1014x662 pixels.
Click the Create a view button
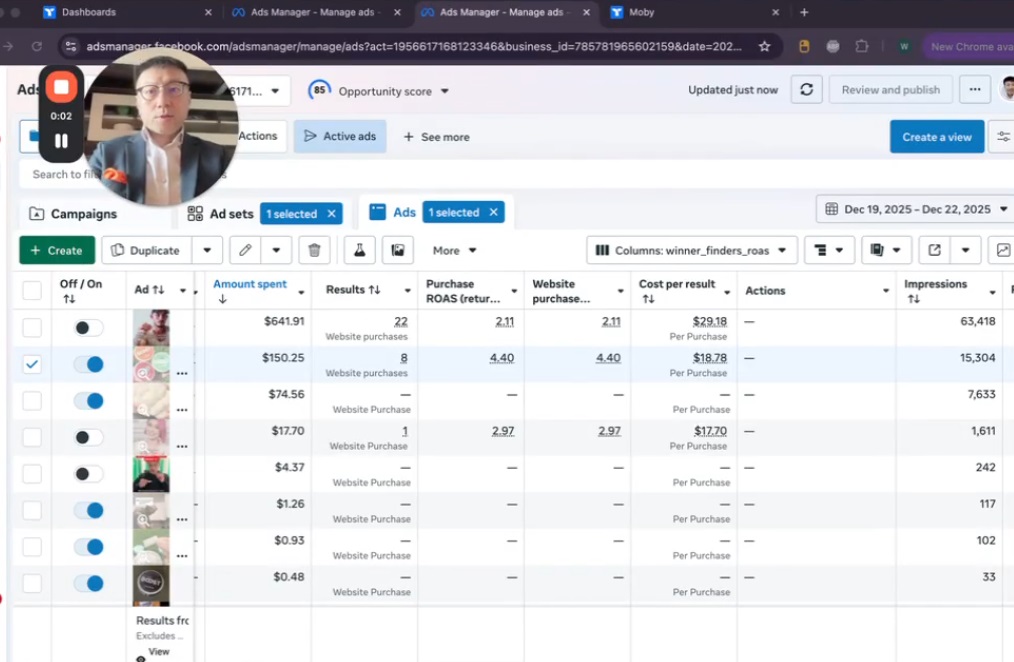[x=936, y=137]
